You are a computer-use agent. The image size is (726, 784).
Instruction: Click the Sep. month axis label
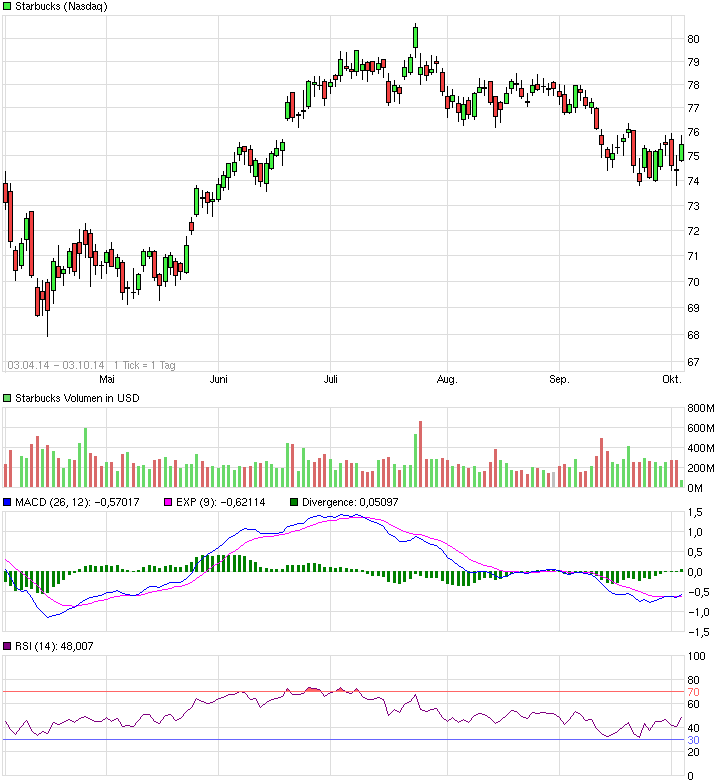[x=559, y=380]
